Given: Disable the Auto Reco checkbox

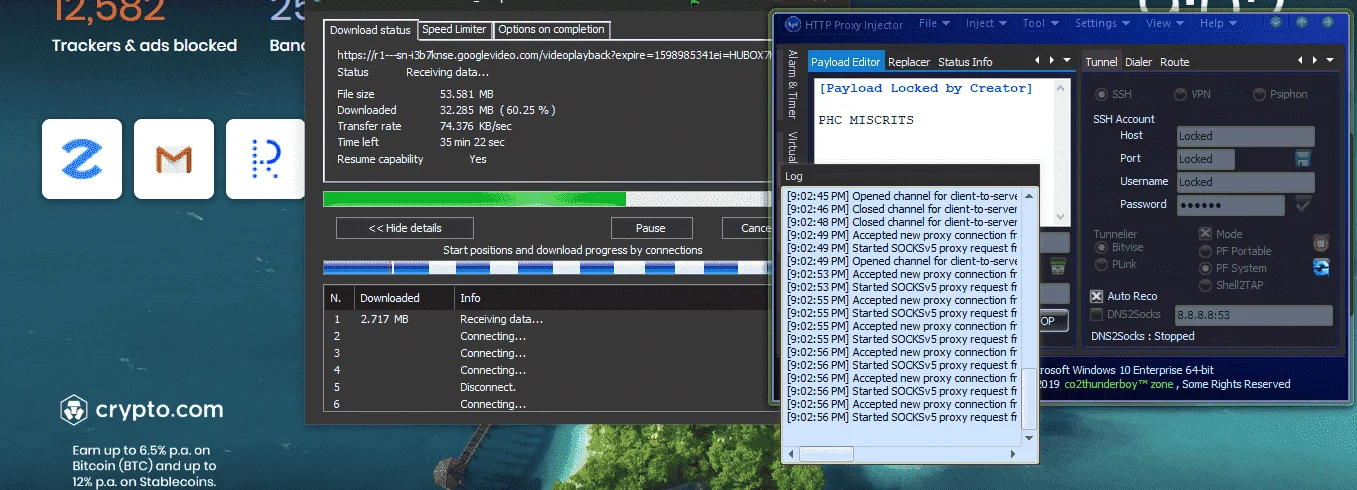Looking at the screenshot, I should click(1097, 296).
